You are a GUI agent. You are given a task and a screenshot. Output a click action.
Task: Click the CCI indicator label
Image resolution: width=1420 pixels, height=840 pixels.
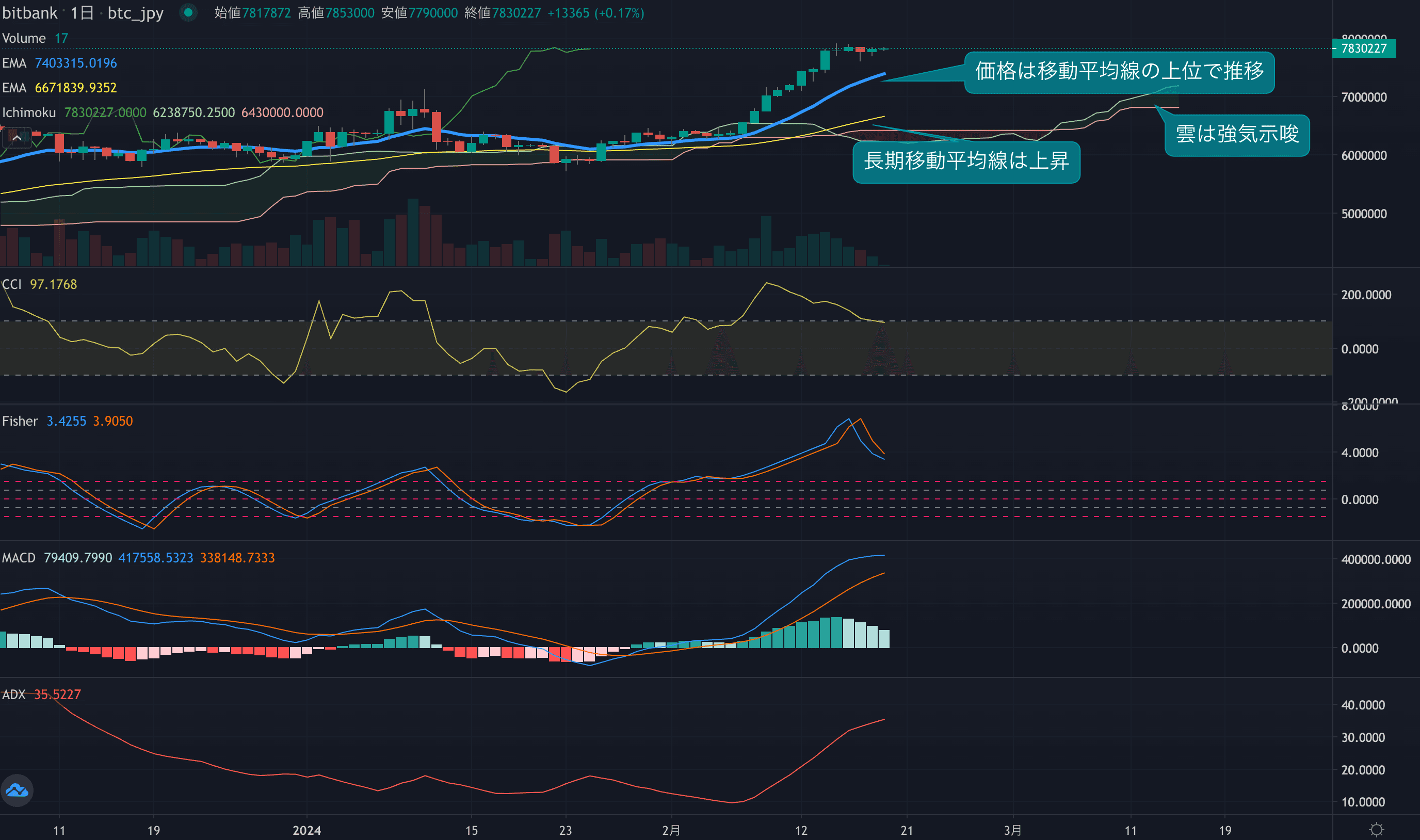tap(11, 284)
